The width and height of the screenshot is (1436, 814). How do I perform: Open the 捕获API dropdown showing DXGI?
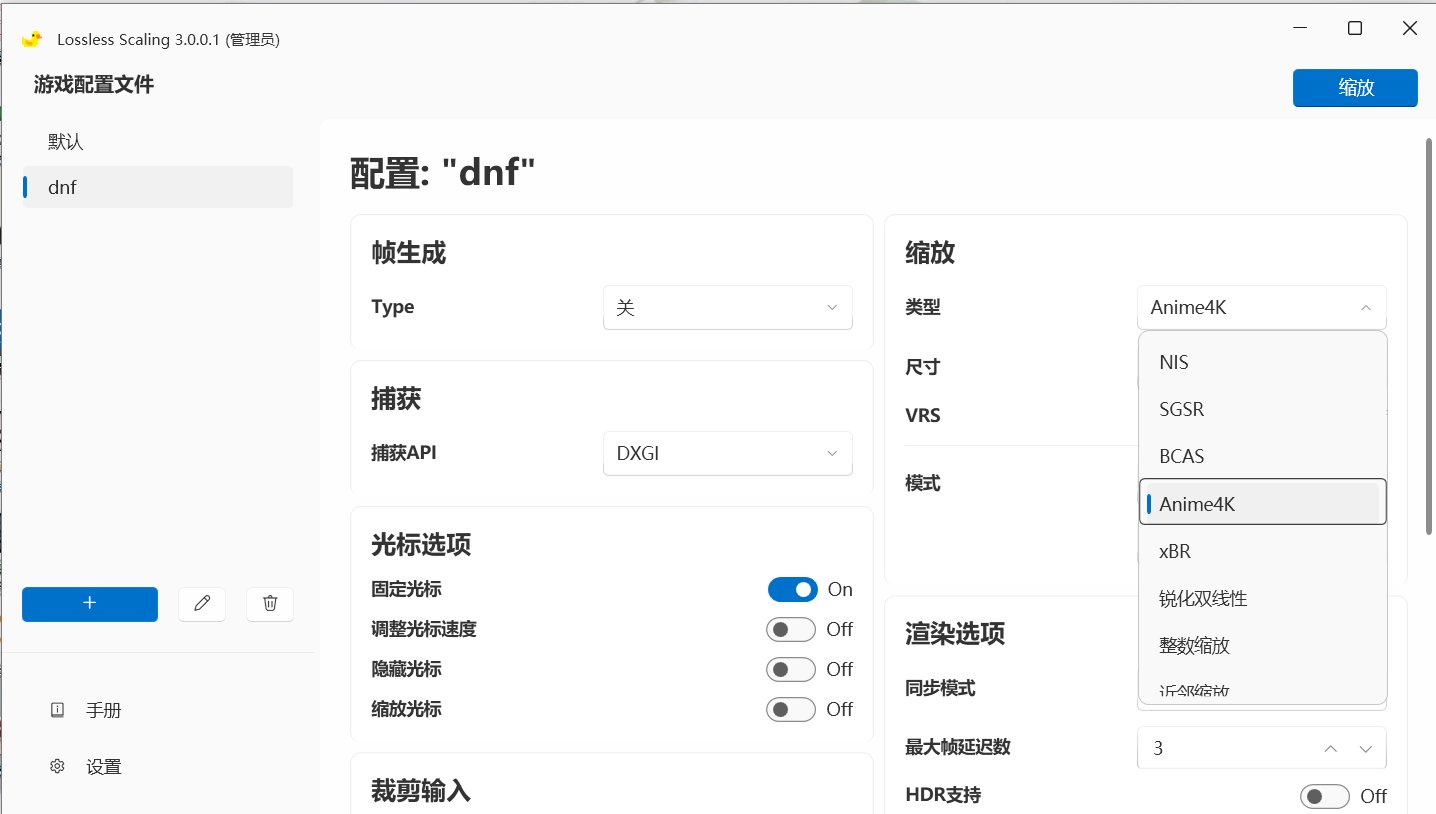pos(728,454)
